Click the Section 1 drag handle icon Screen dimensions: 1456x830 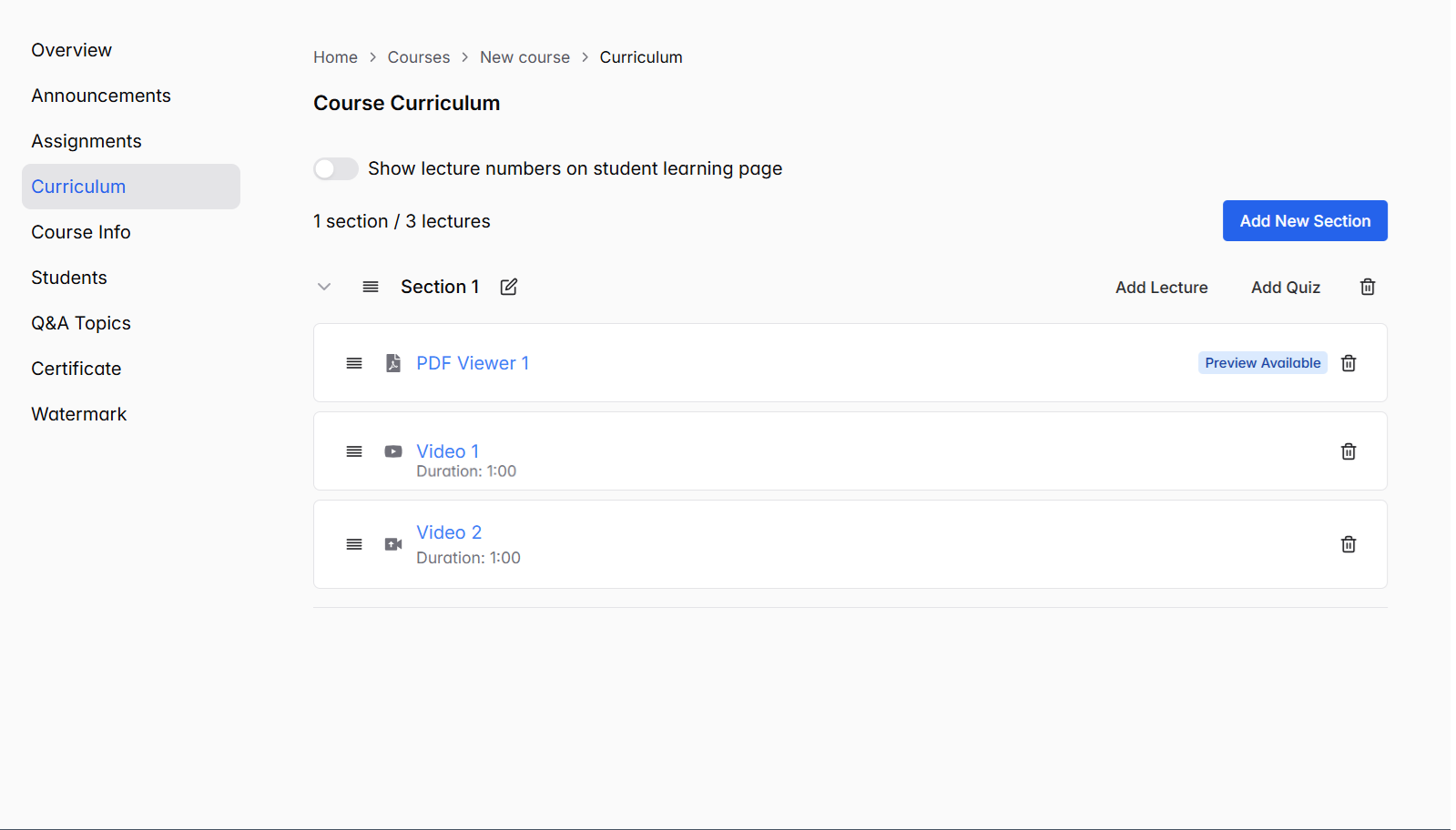pos(371,287)
